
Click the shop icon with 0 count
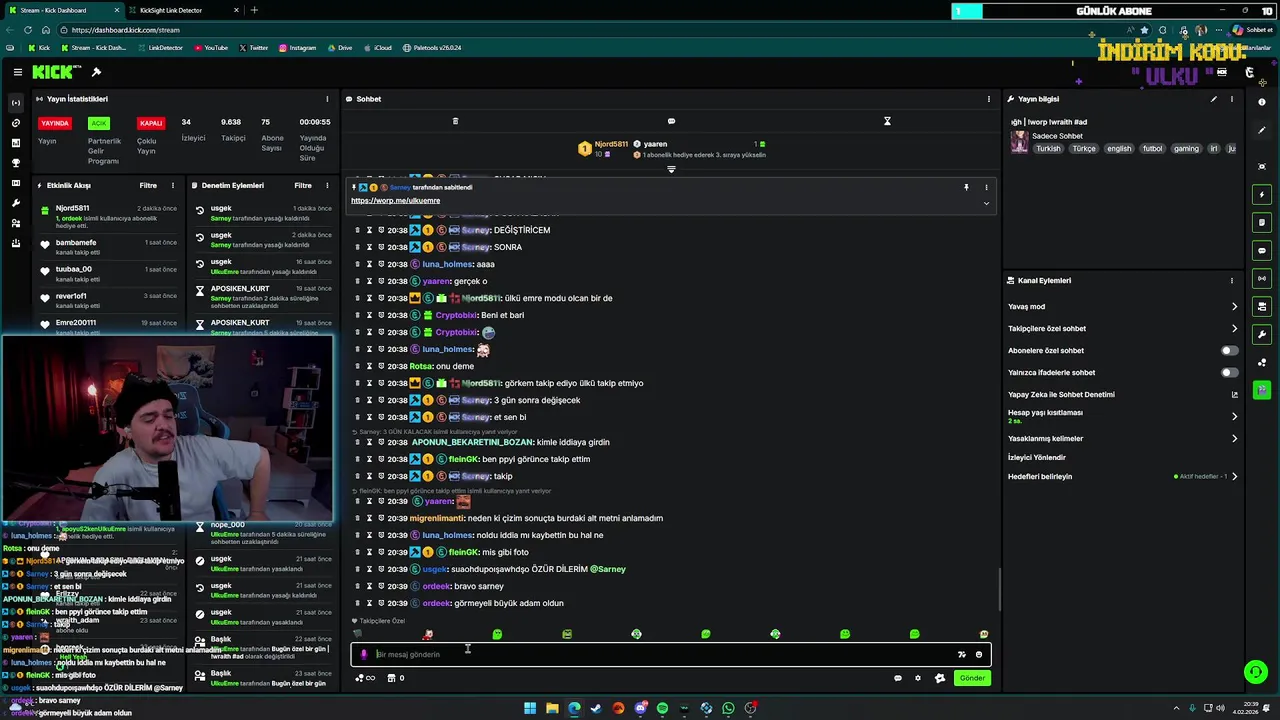[396, 678]
